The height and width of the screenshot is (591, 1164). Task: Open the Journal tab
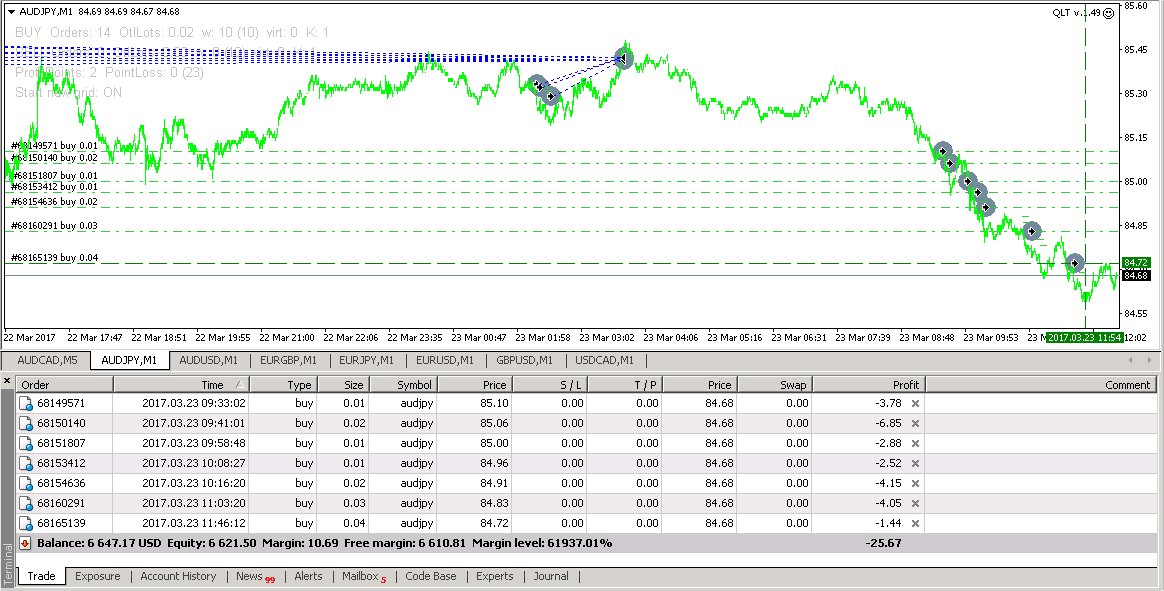coord(551,576)
